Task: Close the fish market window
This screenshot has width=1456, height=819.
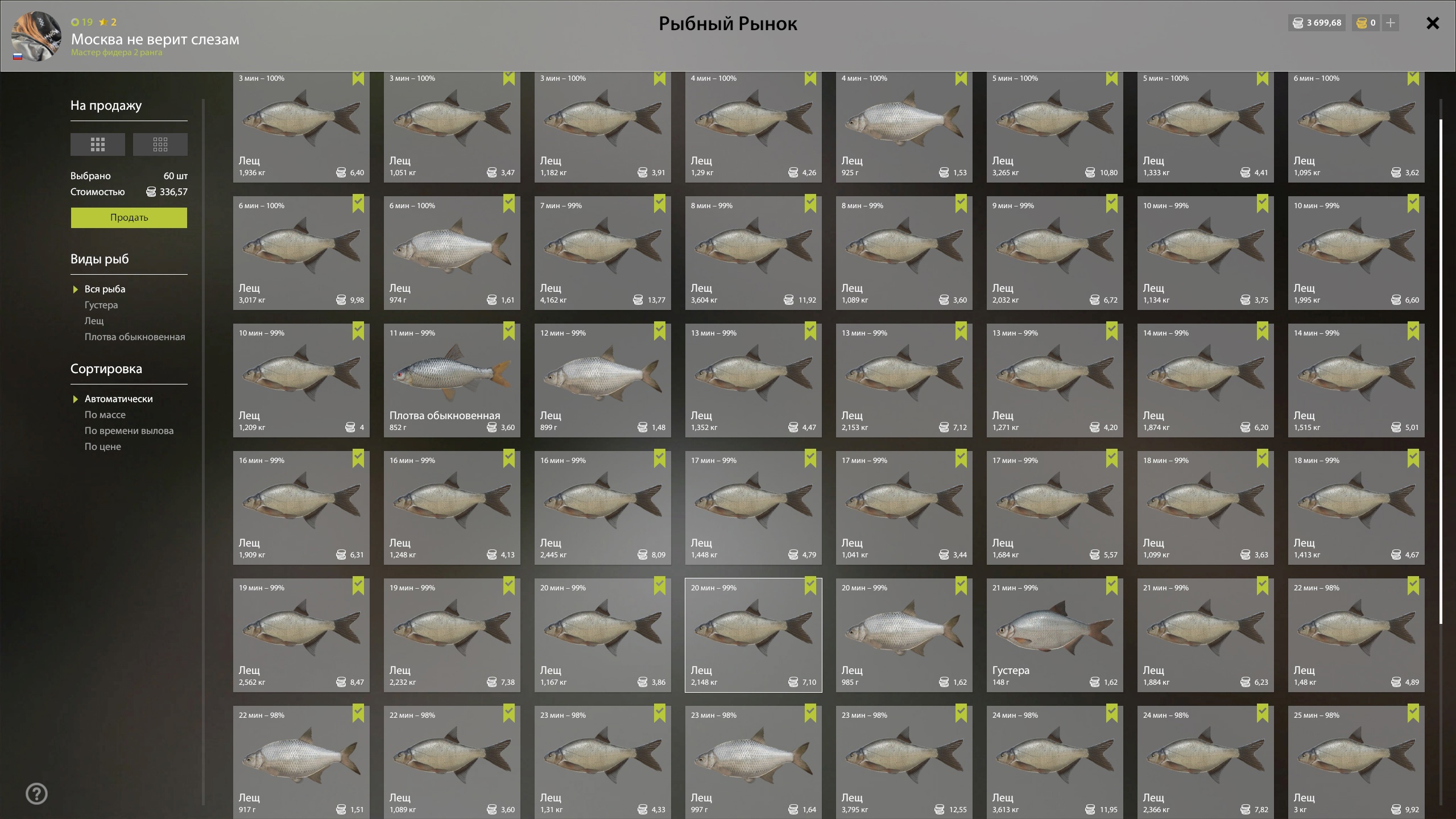Action: coord(1433,23)
